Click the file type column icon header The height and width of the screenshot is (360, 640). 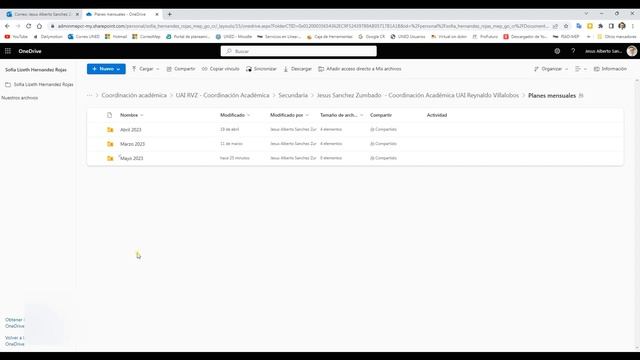pos(109,115)
